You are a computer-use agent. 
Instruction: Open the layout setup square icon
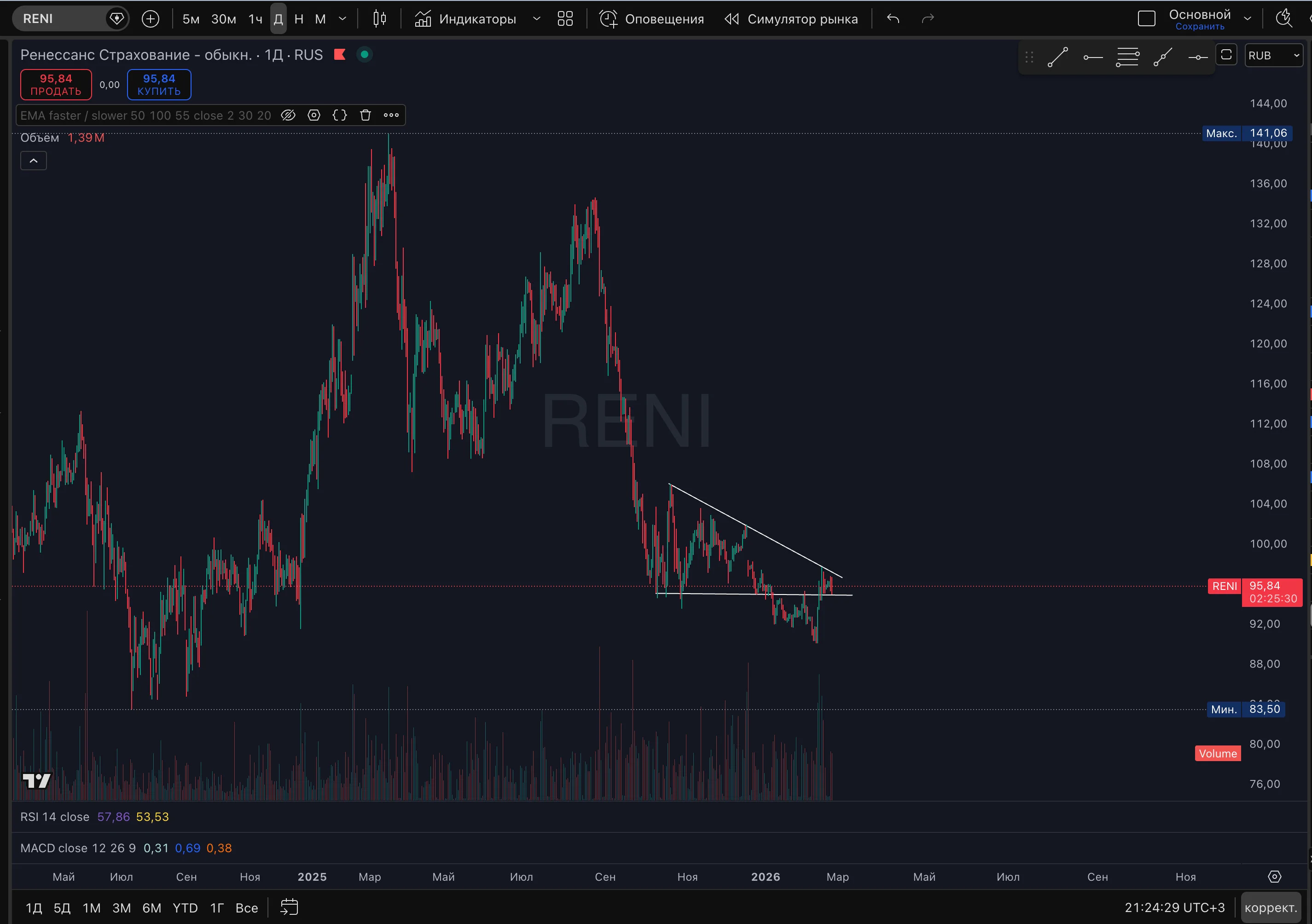click(1146, 19)
